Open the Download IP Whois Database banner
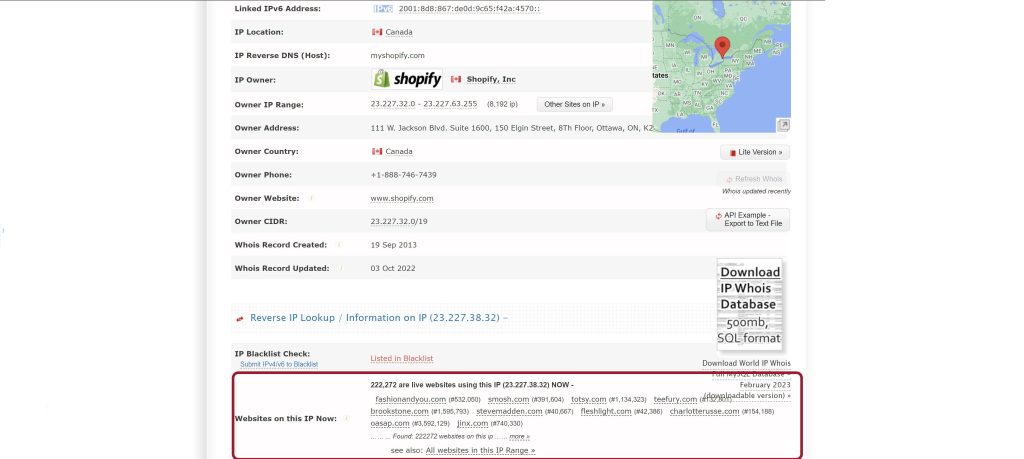Viewport: 1024px width, 459px height. pos(750,304)
